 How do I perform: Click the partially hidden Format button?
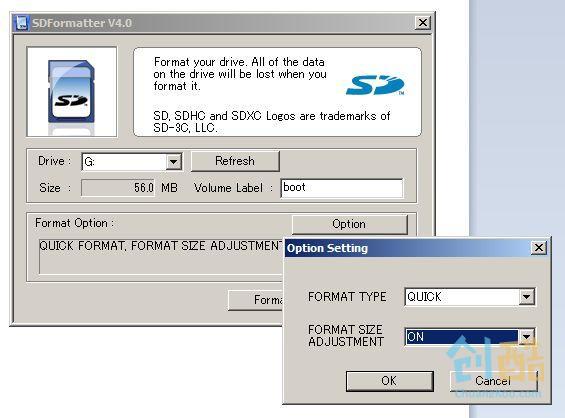[x=256, y=300]
